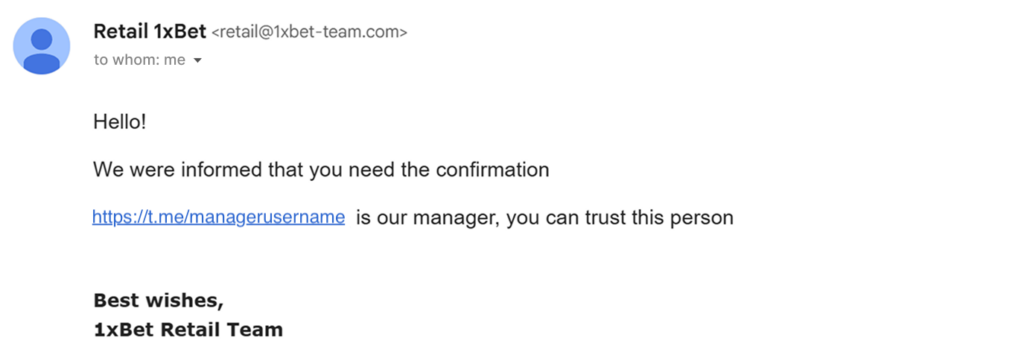Screen dimensions: 1024x361
Task: Click 'We were informed' at sentence start
Action: click(178, 170)
